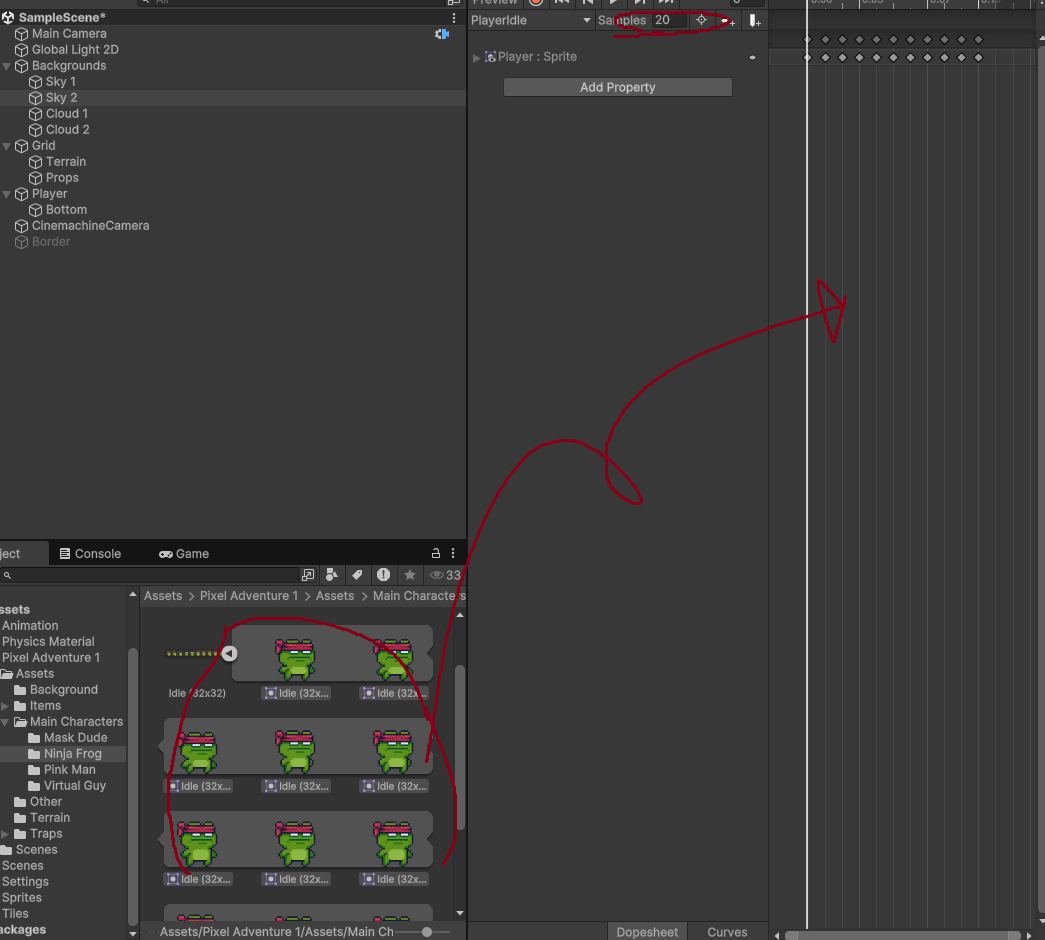The width and height of the screenshot is (1045, 940).
Task: Click the Search by Label tag icon
Action: tap(357, 575)
